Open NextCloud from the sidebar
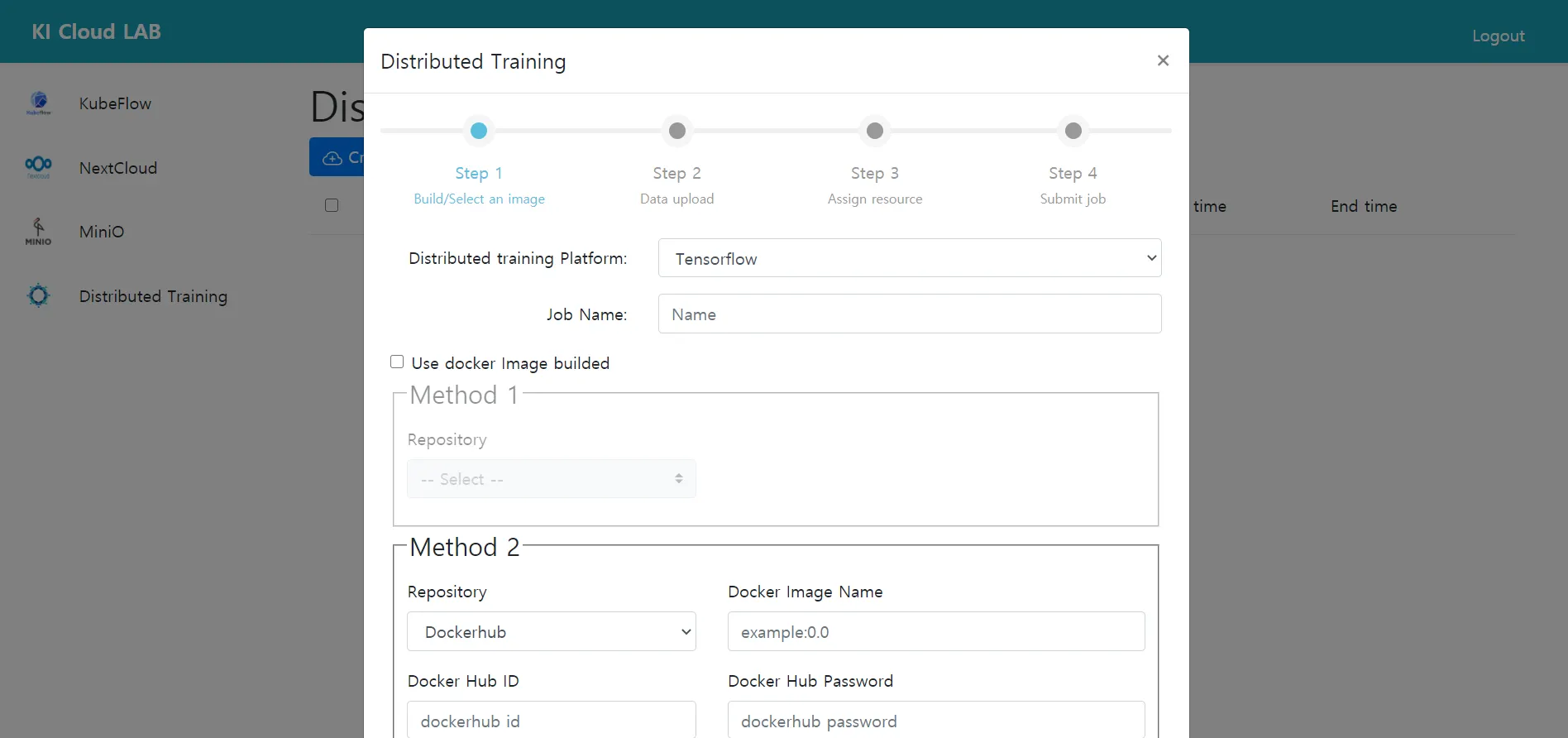1568x738 pixels. (118, 168)
